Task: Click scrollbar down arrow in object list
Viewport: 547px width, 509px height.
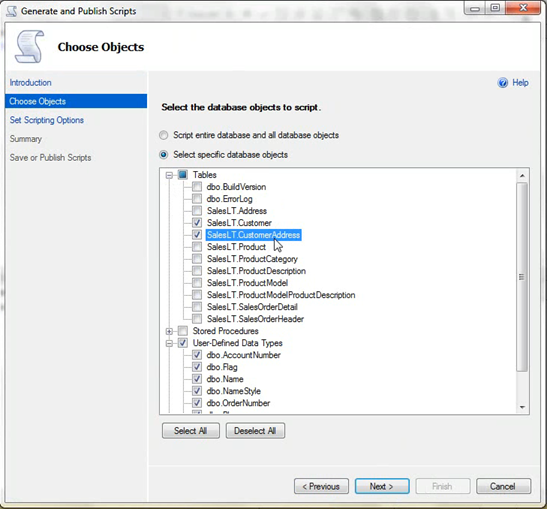Action: pos(522,407)
